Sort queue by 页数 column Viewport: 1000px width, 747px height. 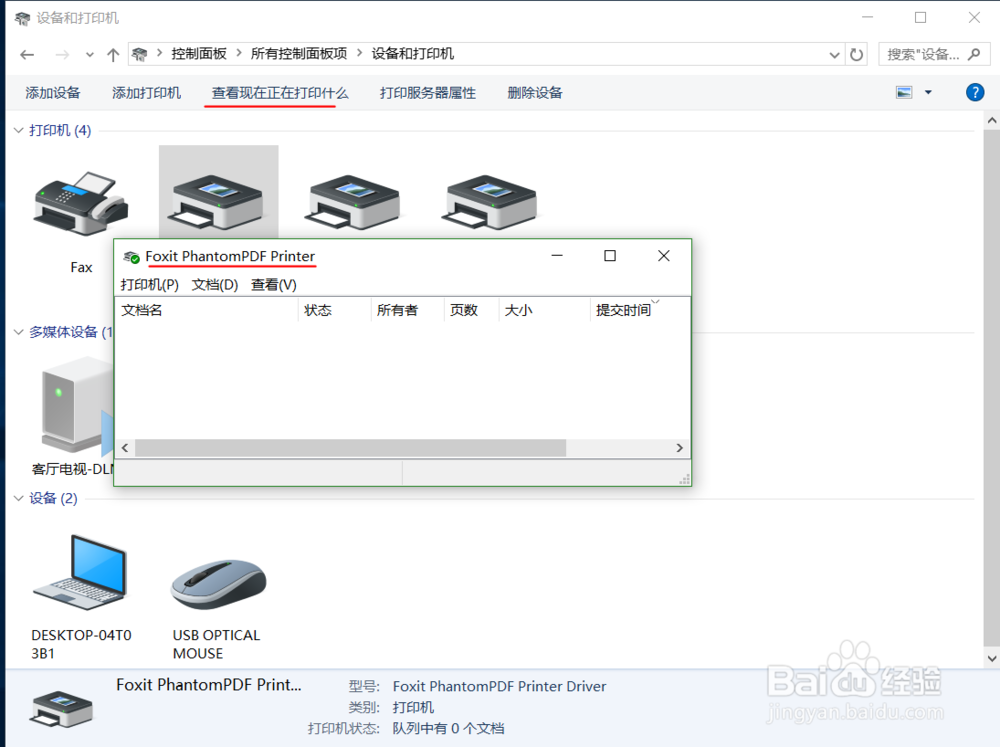tap(471, 310)
